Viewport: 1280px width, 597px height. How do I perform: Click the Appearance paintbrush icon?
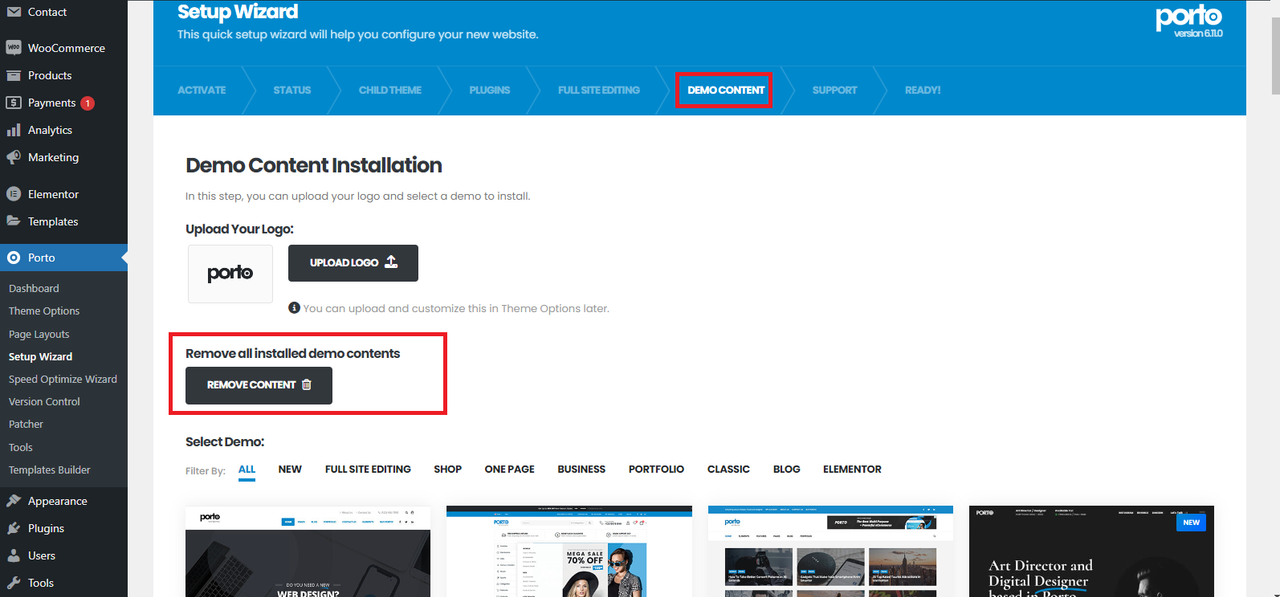coord(14,501)
